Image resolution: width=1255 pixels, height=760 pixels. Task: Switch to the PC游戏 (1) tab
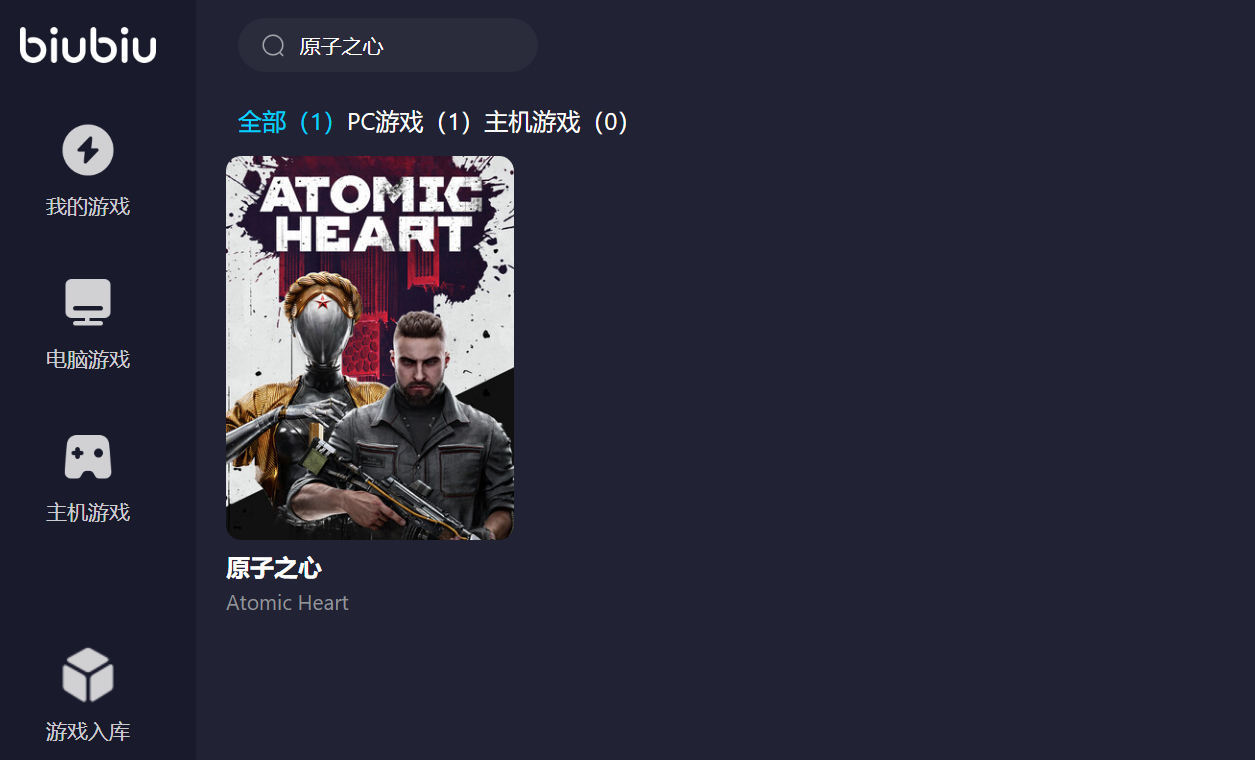[409, 122]
